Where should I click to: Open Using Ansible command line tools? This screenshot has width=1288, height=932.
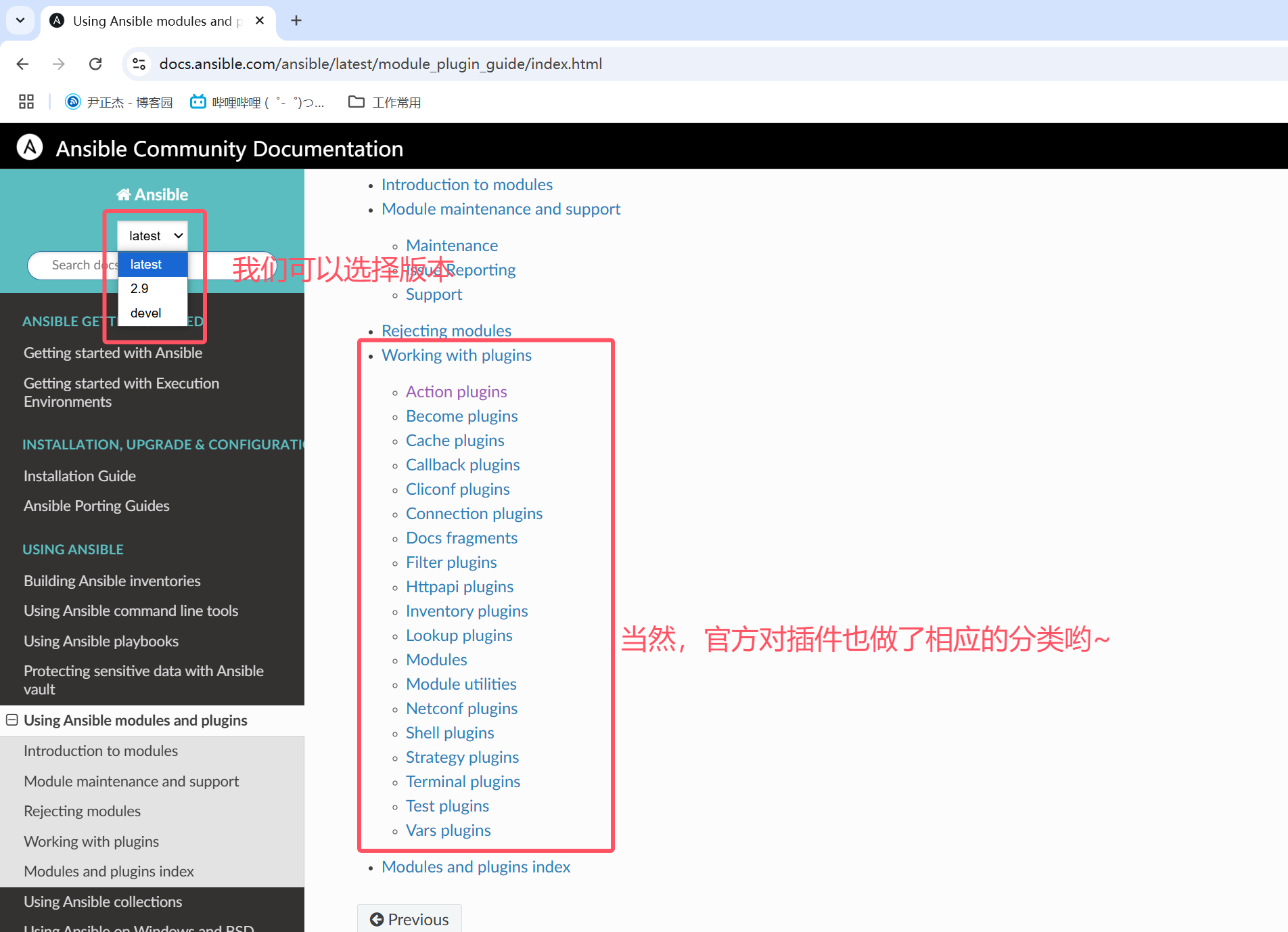point(131,611)
